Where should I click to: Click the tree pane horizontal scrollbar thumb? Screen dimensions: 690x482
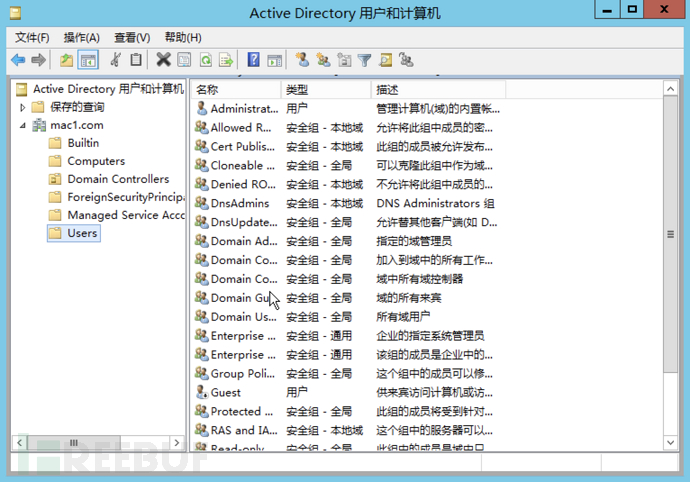coord(73,442)
